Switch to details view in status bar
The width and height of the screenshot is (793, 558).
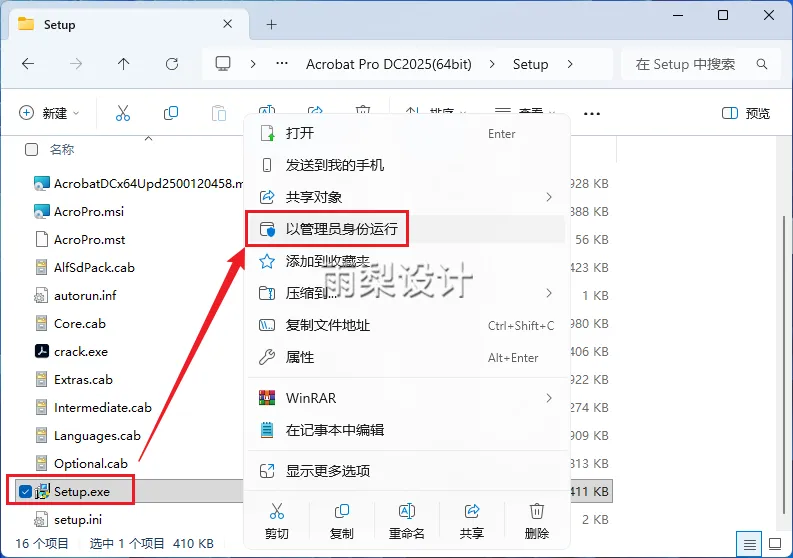749,544
